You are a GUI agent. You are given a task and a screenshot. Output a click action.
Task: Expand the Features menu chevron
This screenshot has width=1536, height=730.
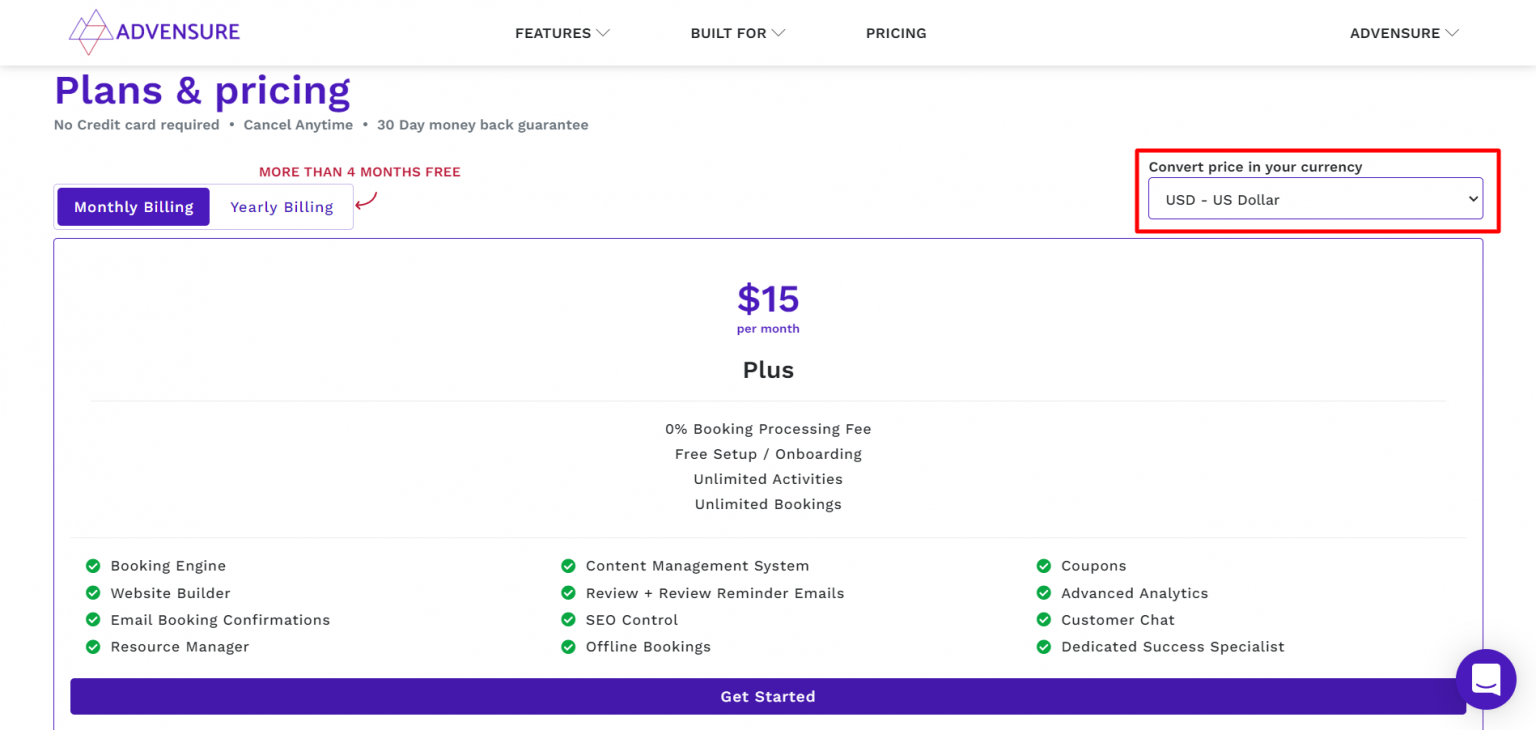pos(603,33)
